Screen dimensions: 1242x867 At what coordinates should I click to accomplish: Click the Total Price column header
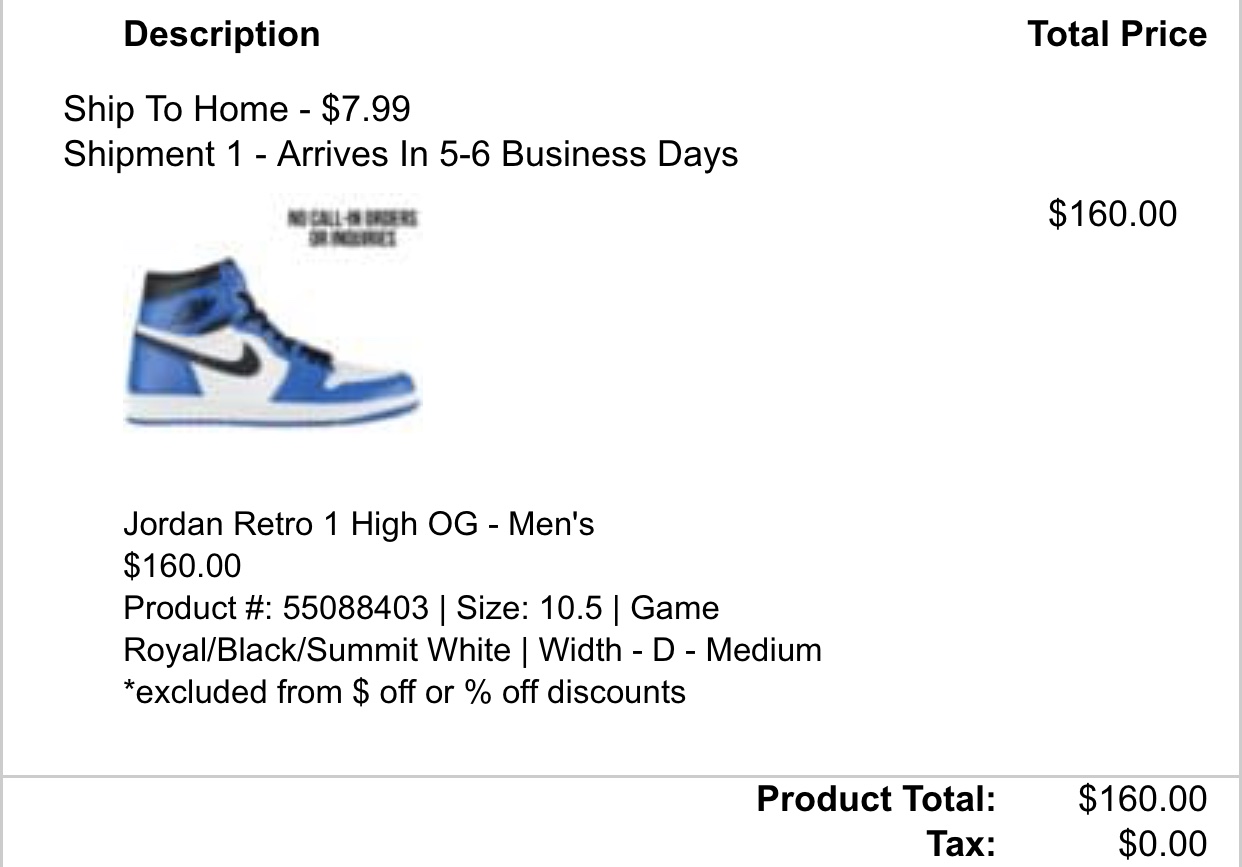point(1117,34)
